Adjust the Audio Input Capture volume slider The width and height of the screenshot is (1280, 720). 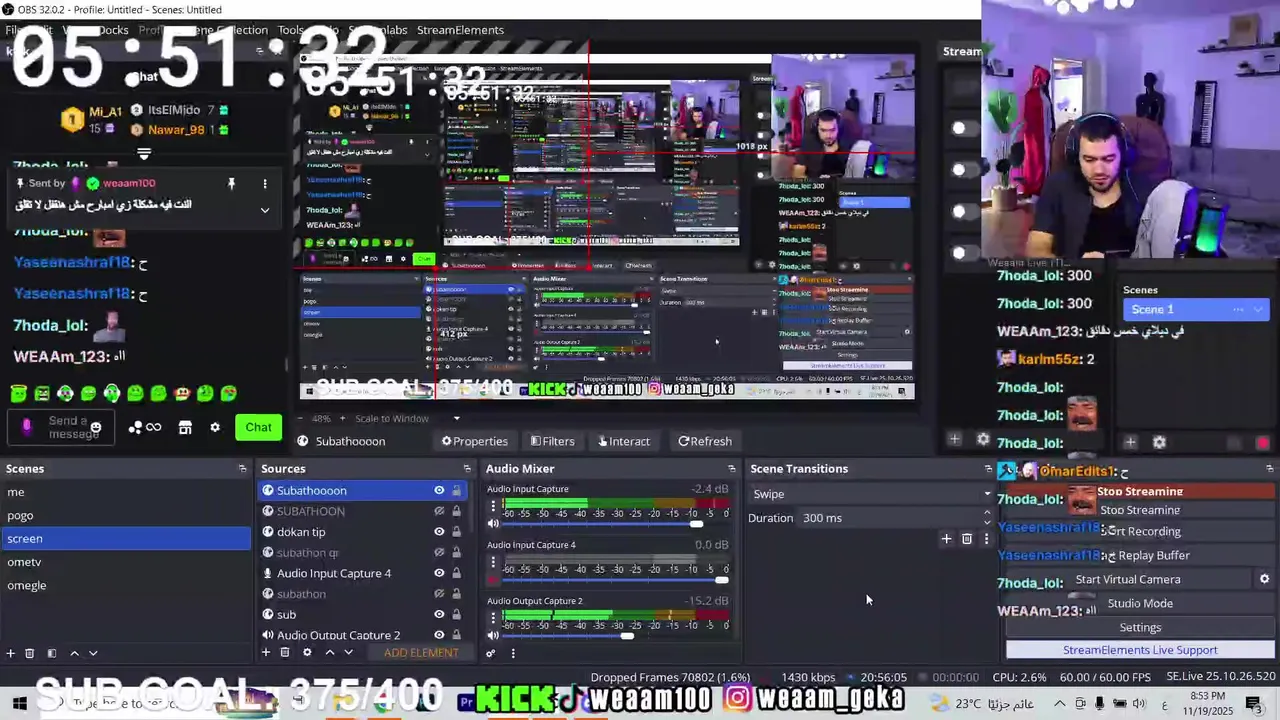tap(696, 524)
